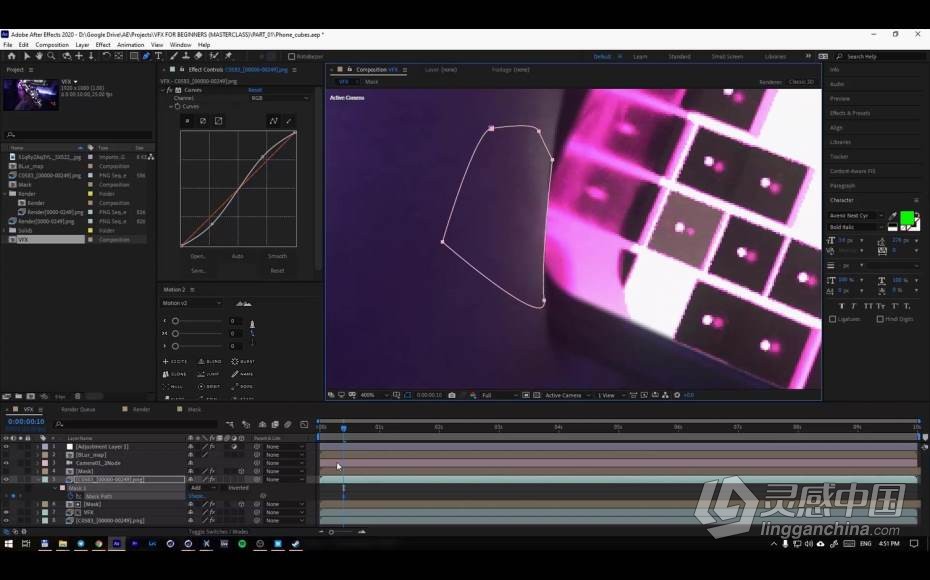Screen dimensions: 930x580
Task: Select the Hand tool
Action: pyautogui.click(x=39, y=56)
